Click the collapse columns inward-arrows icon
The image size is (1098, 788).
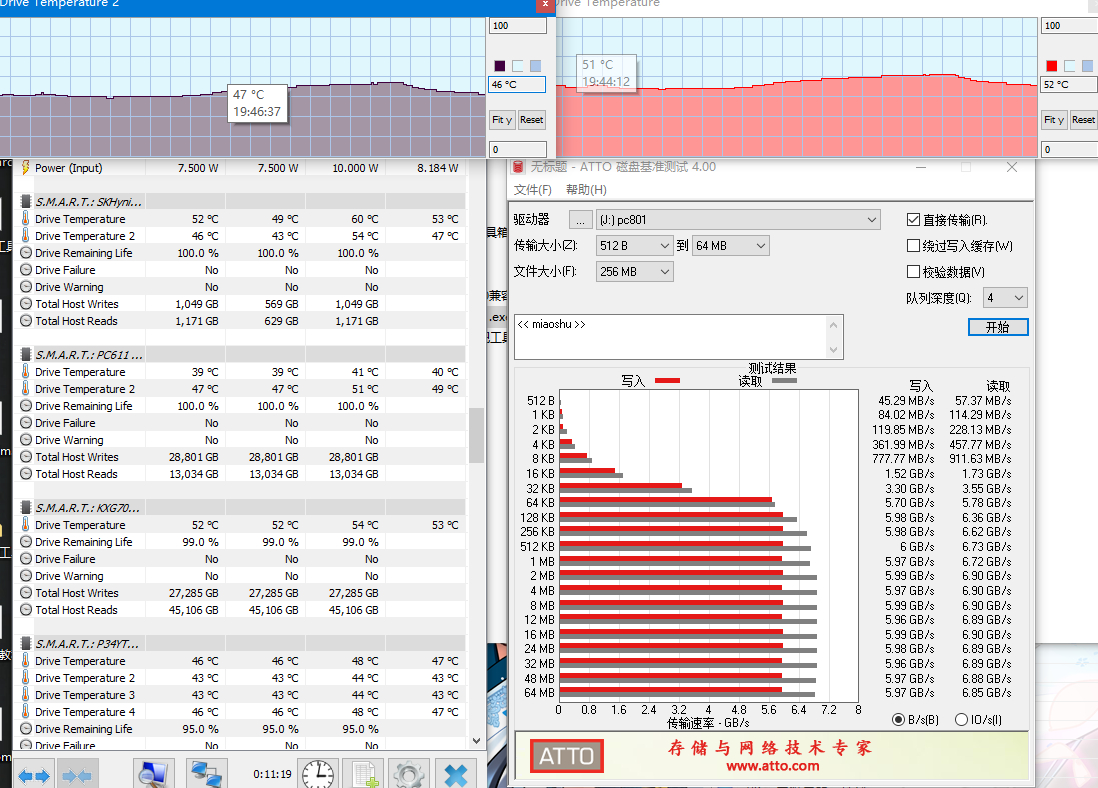[77, 775]
